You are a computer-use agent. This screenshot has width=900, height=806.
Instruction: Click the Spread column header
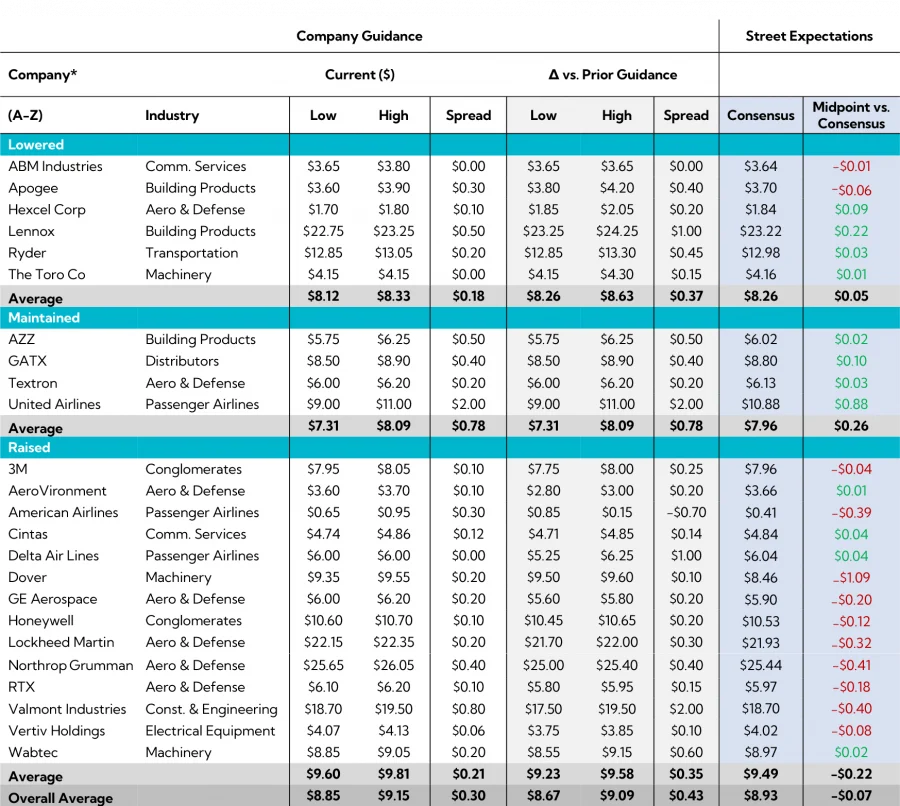(x=467, y=115)
